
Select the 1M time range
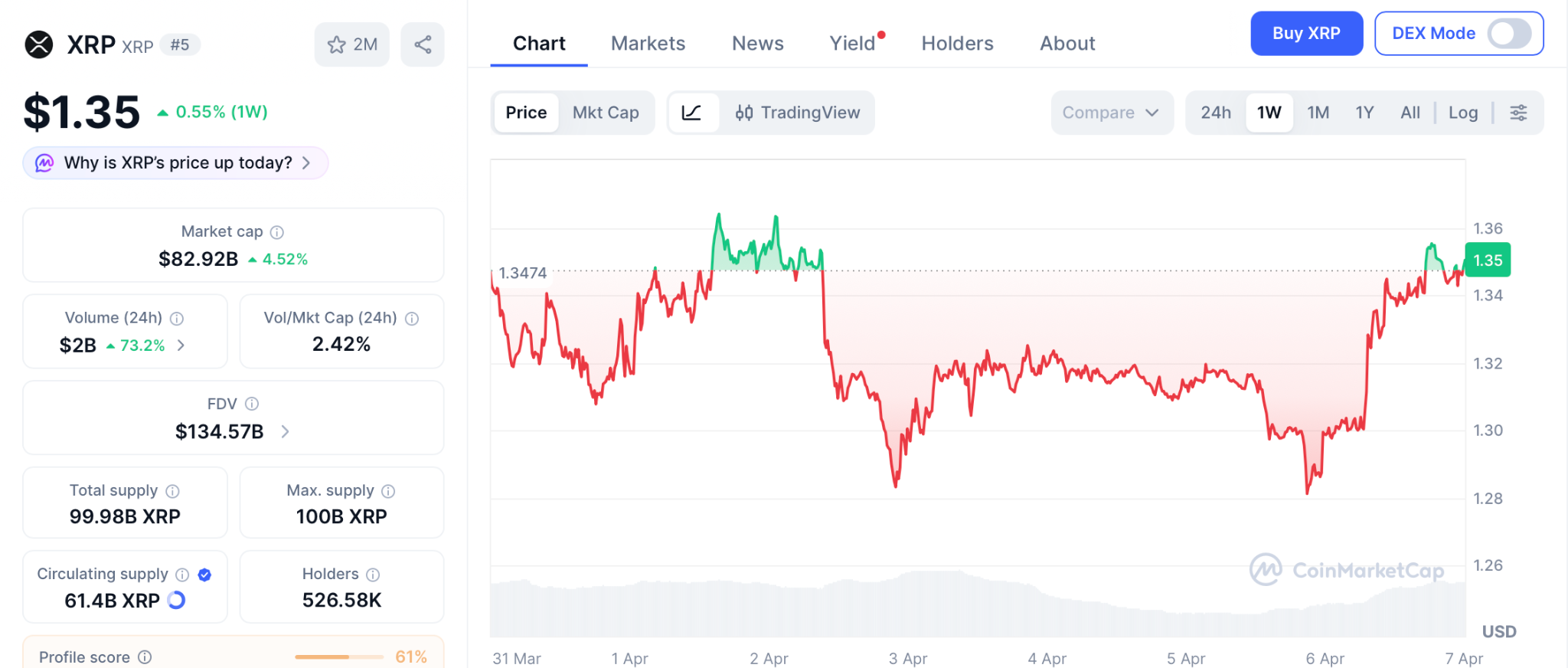pos(1318,113)
